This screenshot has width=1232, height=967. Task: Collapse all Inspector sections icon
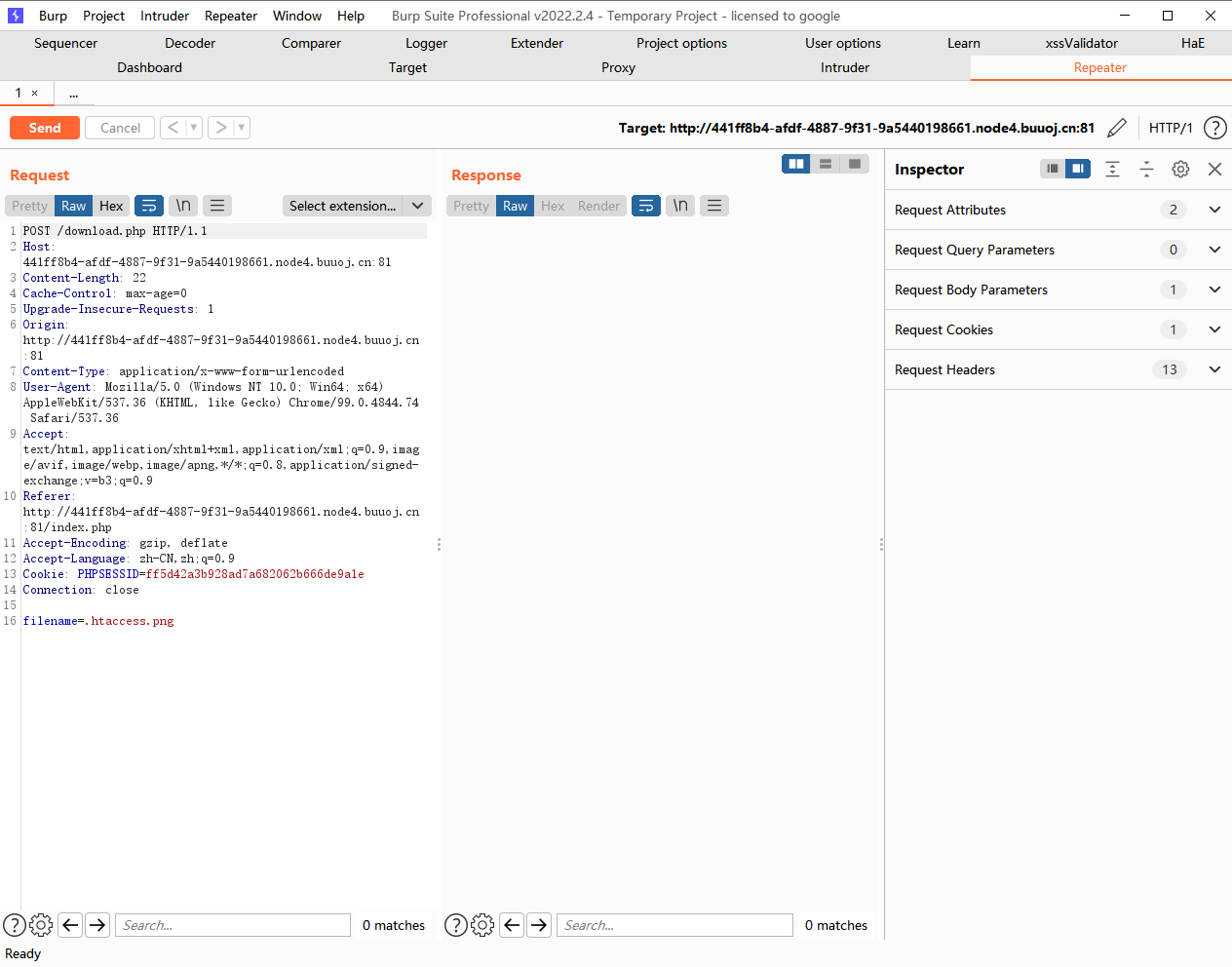1146,169
